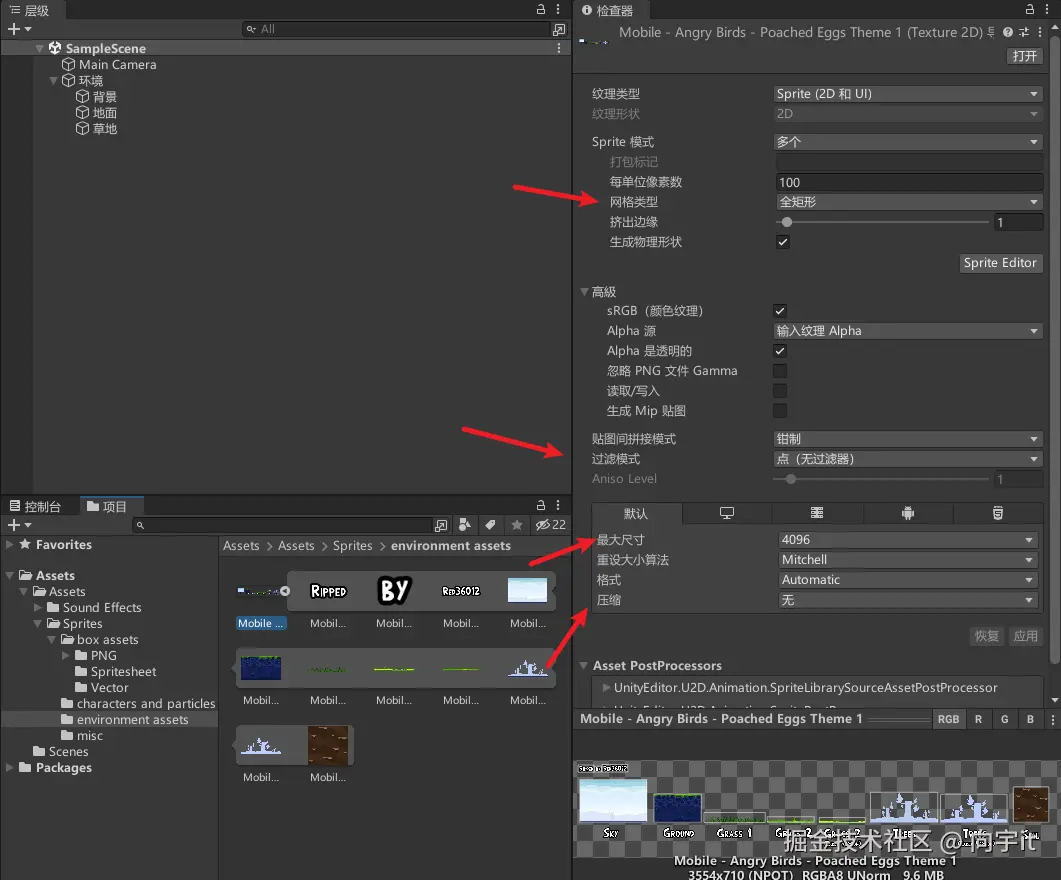The height and width of the screenshot is (880, 1061).
Task: Enable 忽略 PNG 文件 Gamma checkbox
Action: click(780, 371)
